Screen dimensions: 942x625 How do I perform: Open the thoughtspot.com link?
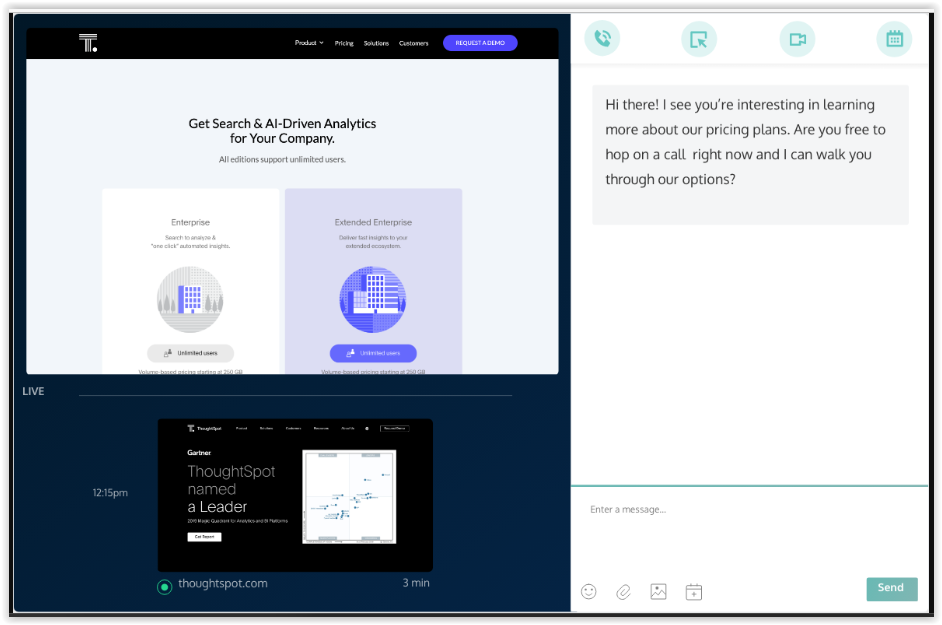[223, 584]
